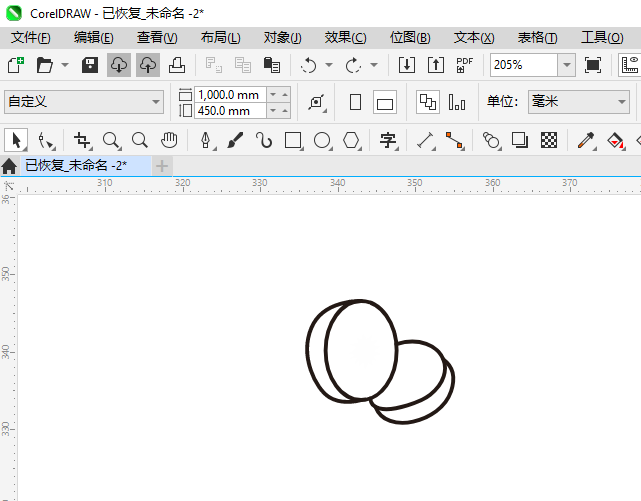
Task: Choose the Rectangle tool
Action: (293, 140)
